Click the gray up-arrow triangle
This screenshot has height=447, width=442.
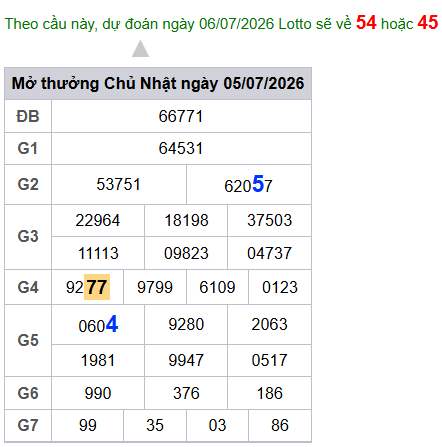pos(140,49)
